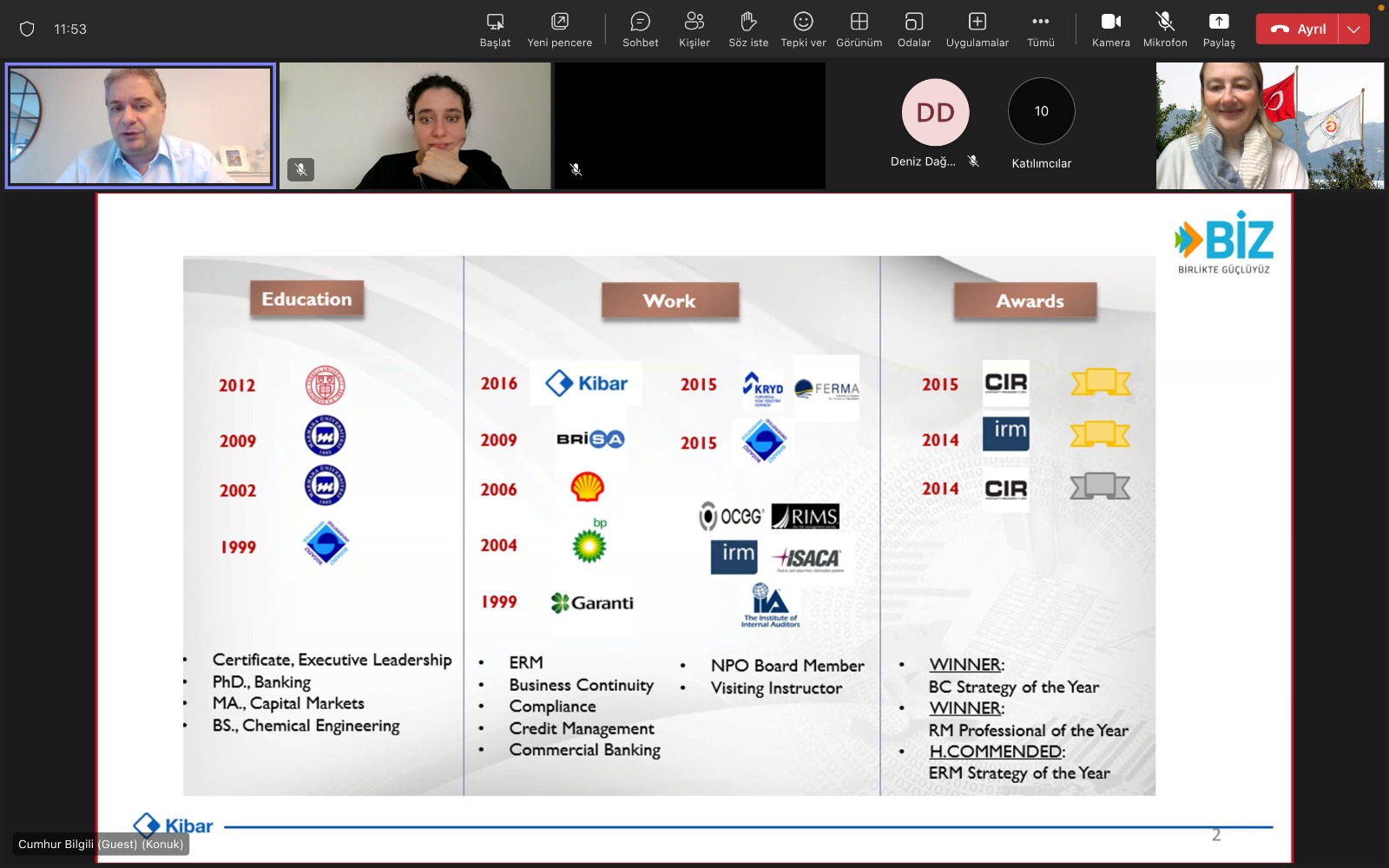Click the woman with flags video tile

pyautogui.click(x=1269, y=126)
